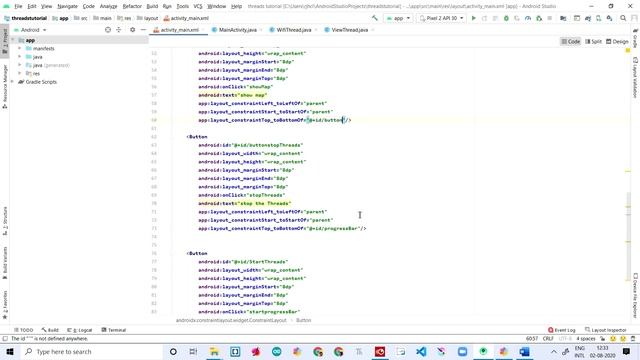
Task: Open the Profiler gauge icon
Action: (528, 18)
